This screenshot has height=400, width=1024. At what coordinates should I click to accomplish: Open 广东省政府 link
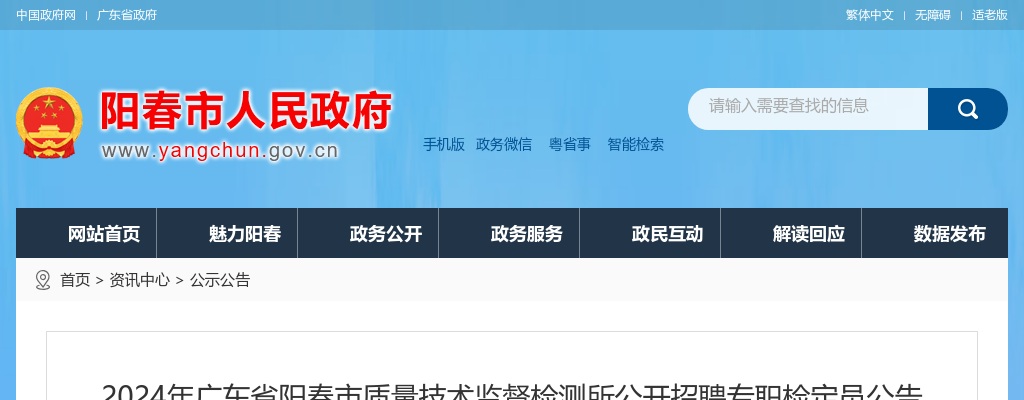[127, 15]
